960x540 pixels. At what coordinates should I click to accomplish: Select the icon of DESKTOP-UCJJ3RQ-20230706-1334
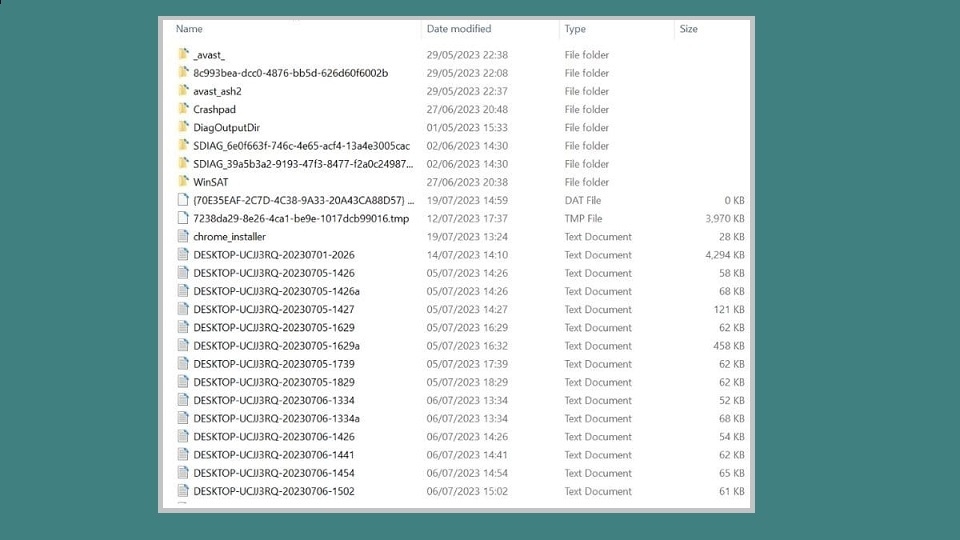pos(183,400)
